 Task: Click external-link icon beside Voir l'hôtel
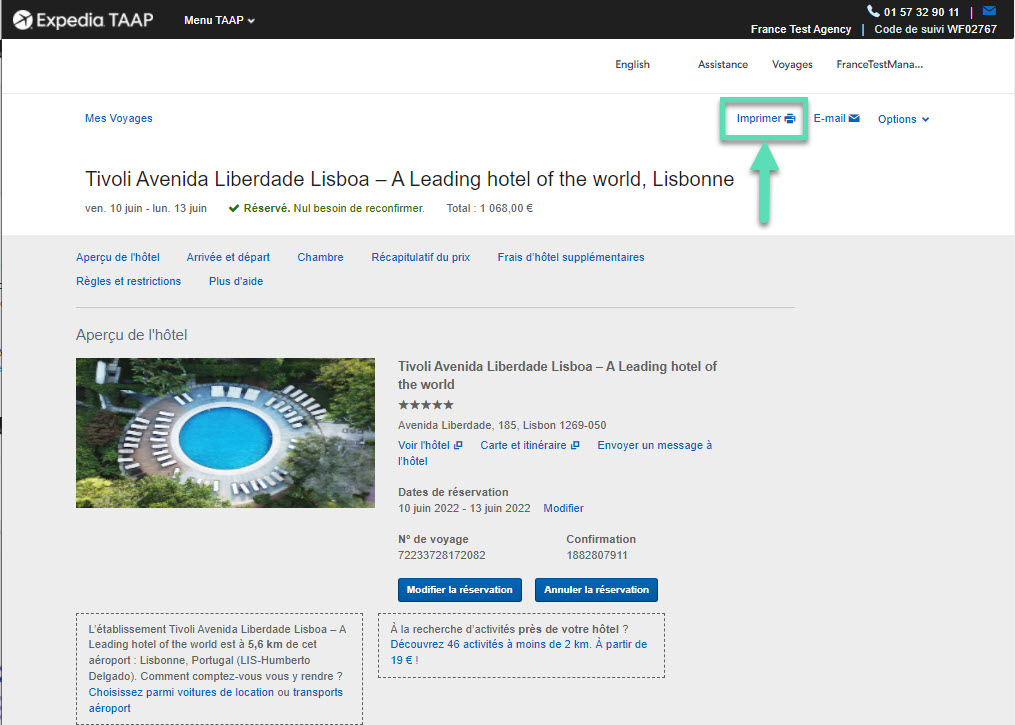(458, 445)
